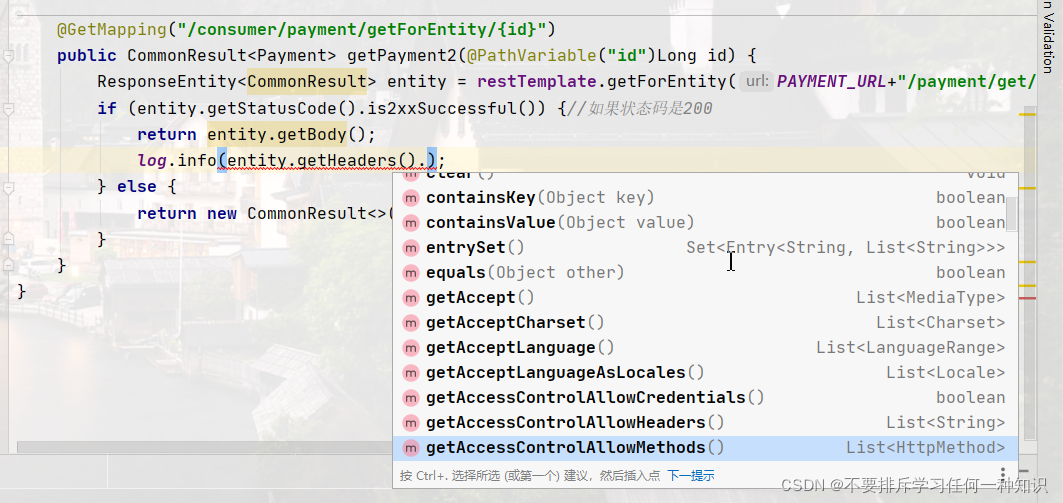The width and height of the screenshot is (1063, 503).
Task: Click method icon beside getAcceptCharset
Action: point(411,323)
